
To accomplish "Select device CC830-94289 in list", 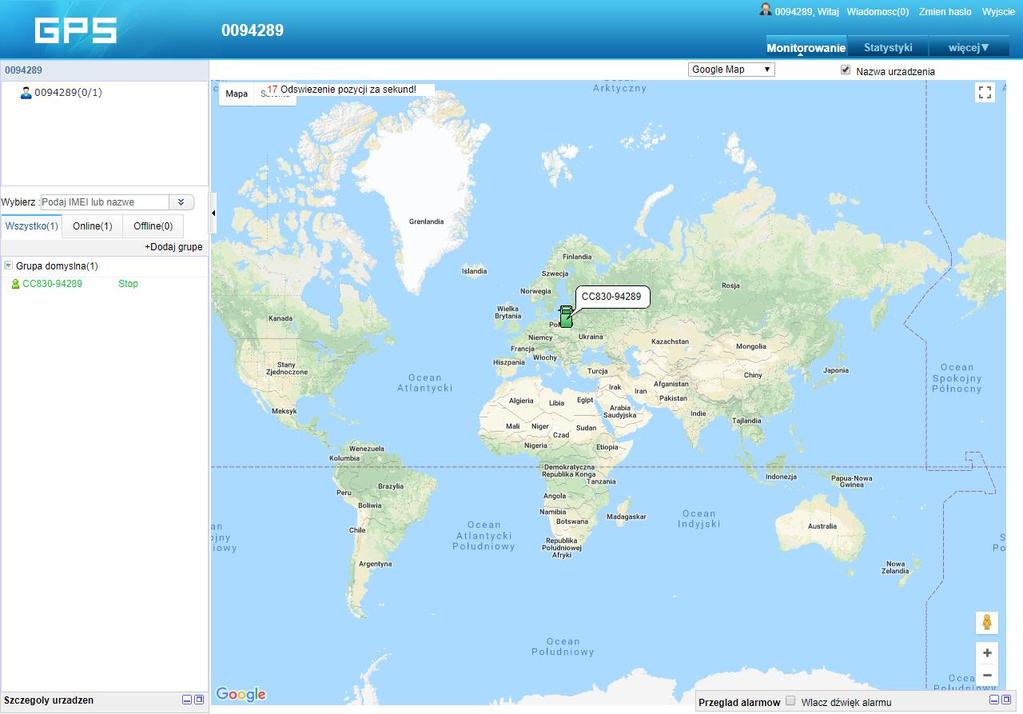I will (52, 284).
